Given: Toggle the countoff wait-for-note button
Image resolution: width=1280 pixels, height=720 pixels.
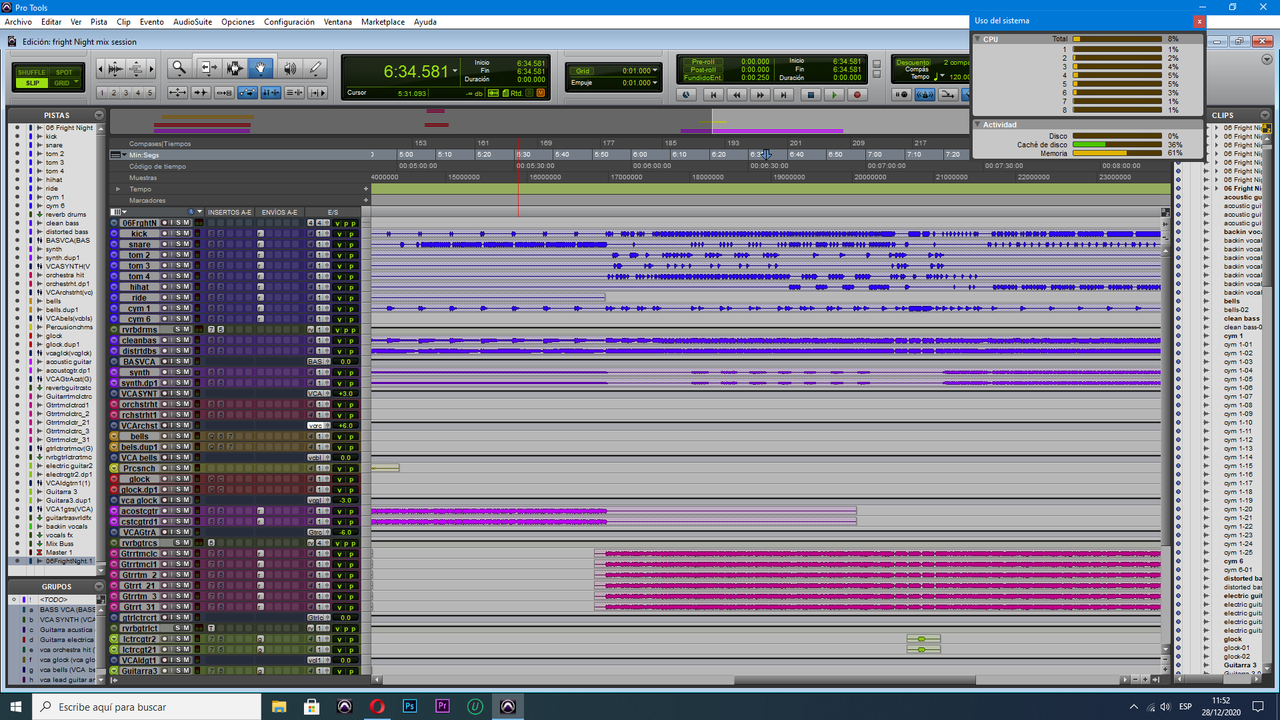Looking at the screenshot, I should 901,95.
